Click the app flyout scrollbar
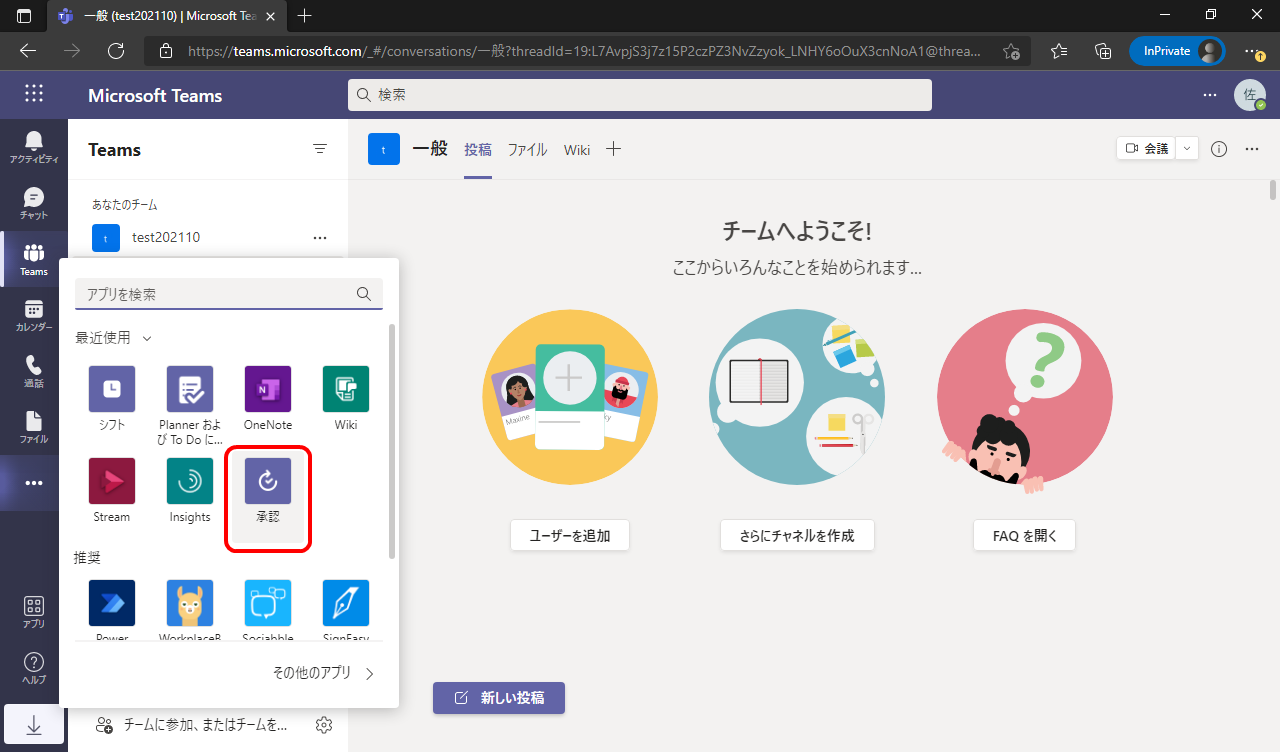 click(x=392, y=440)
